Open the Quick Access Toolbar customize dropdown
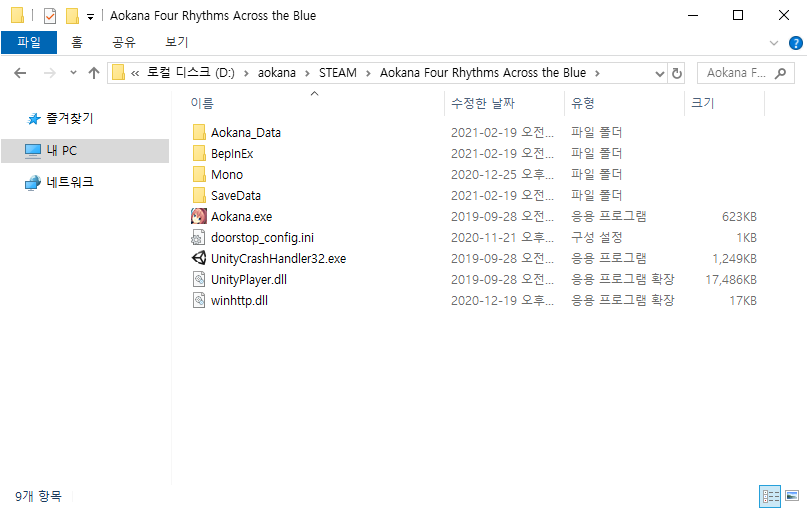The width and height of the screenshot is (808, 509). point(90,17)
